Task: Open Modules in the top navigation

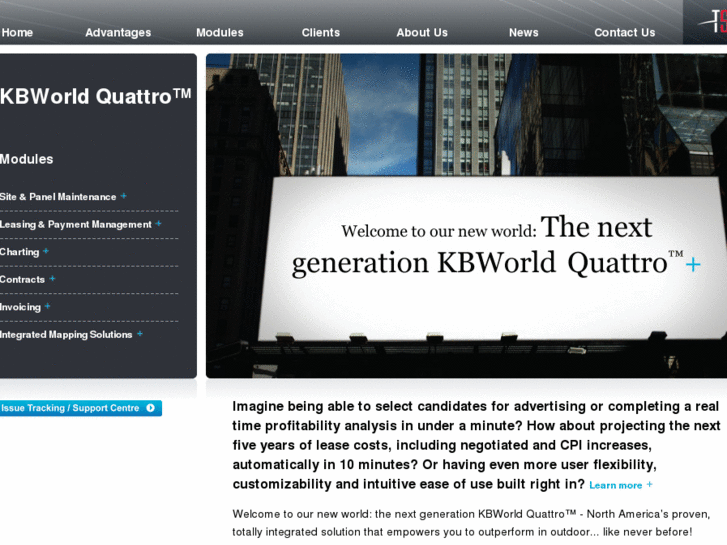Action: 220,32
